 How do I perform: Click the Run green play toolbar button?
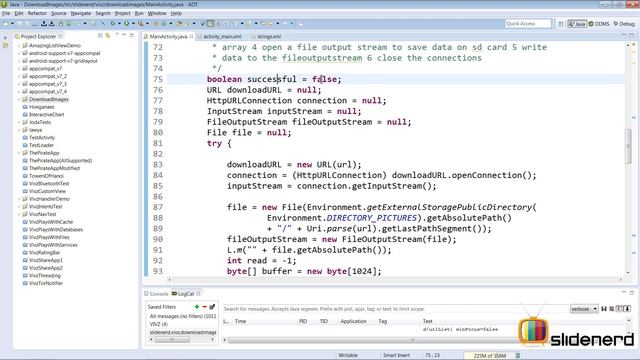(126, 23)
